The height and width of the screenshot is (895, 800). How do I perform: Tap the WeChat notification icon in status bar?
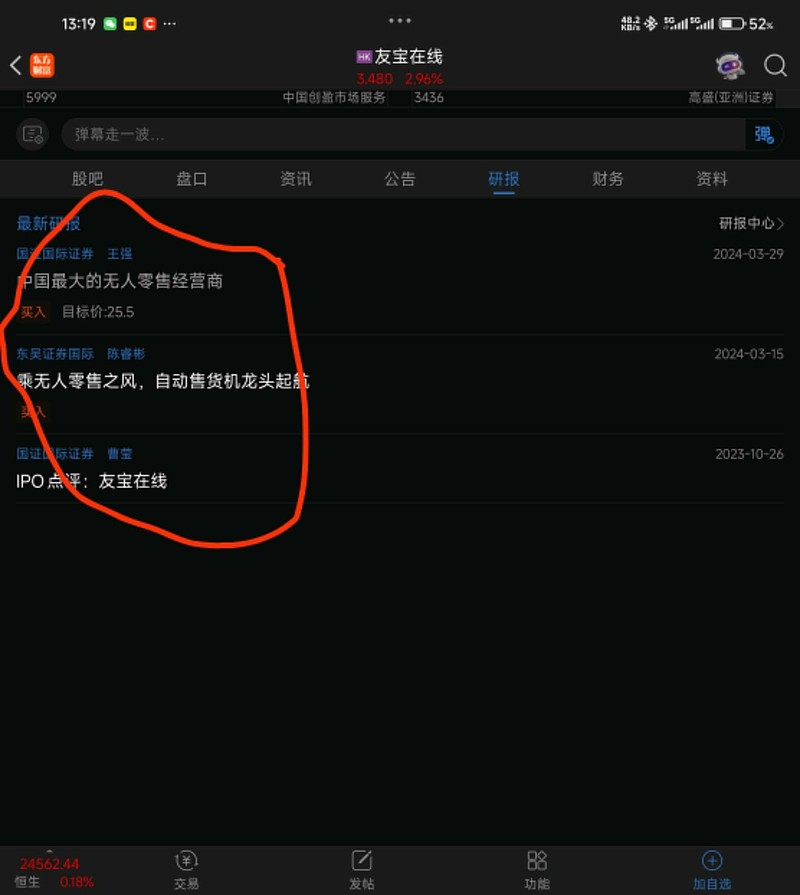[x=110, y=24]
